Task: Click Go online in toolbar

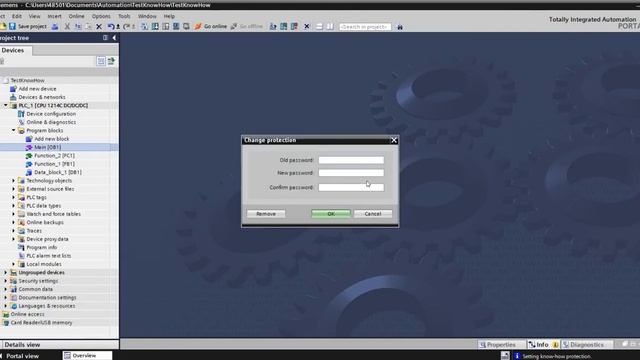Action: 211,27
